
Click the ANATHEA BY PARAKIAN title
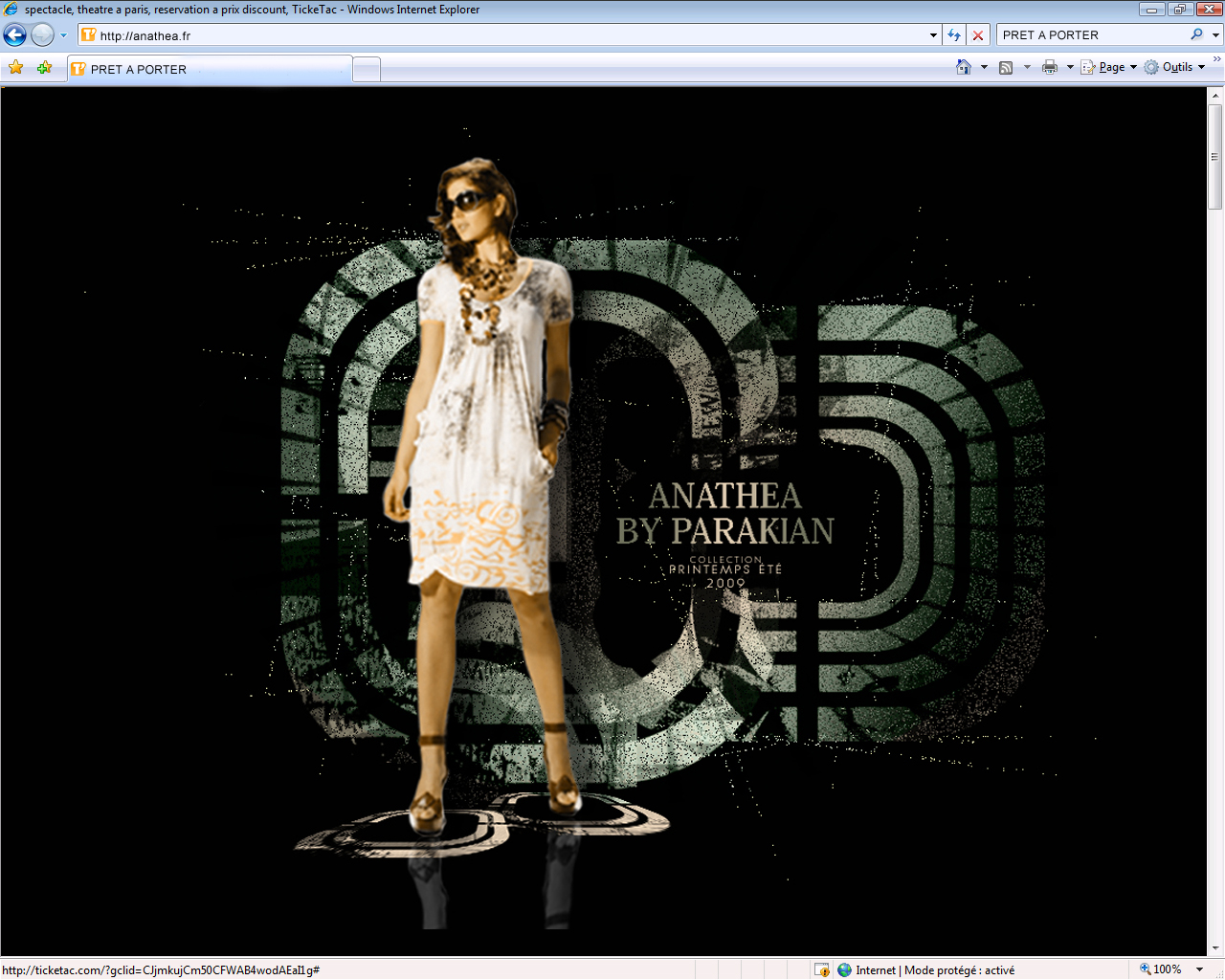(x=725, y=513)
